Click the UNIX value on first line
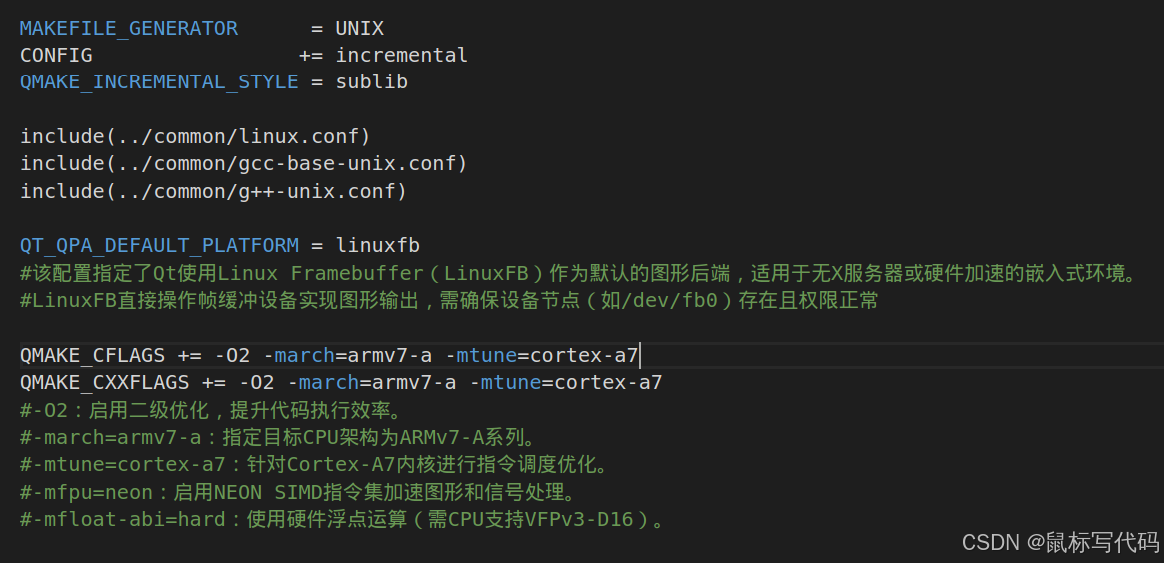The image size is (1164, 563). coord(359,28)
